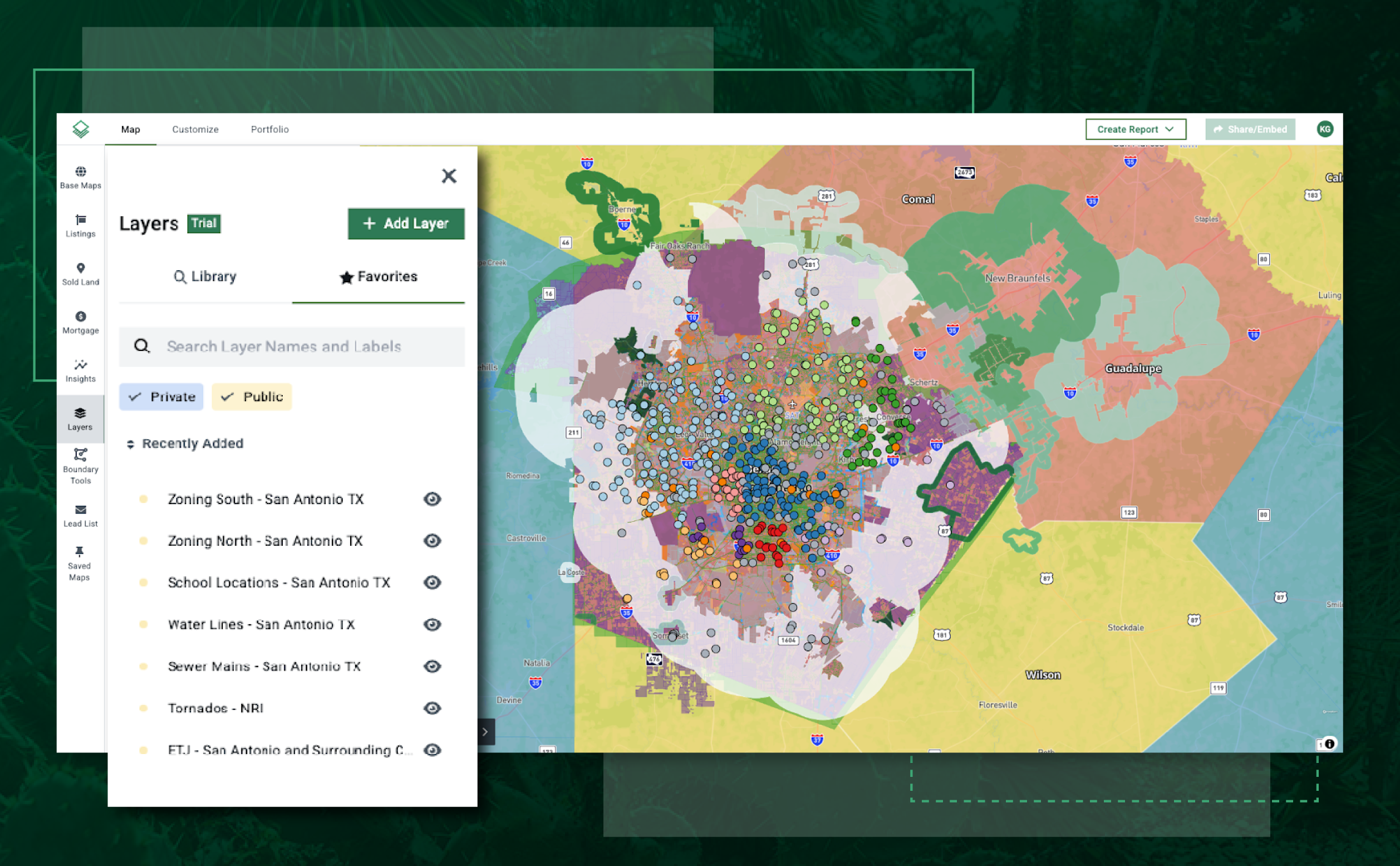Image resolution: width=1400 pixels, height=866 pixels.
Task: Switch to the Customize tab
Action: coord(195,129)
